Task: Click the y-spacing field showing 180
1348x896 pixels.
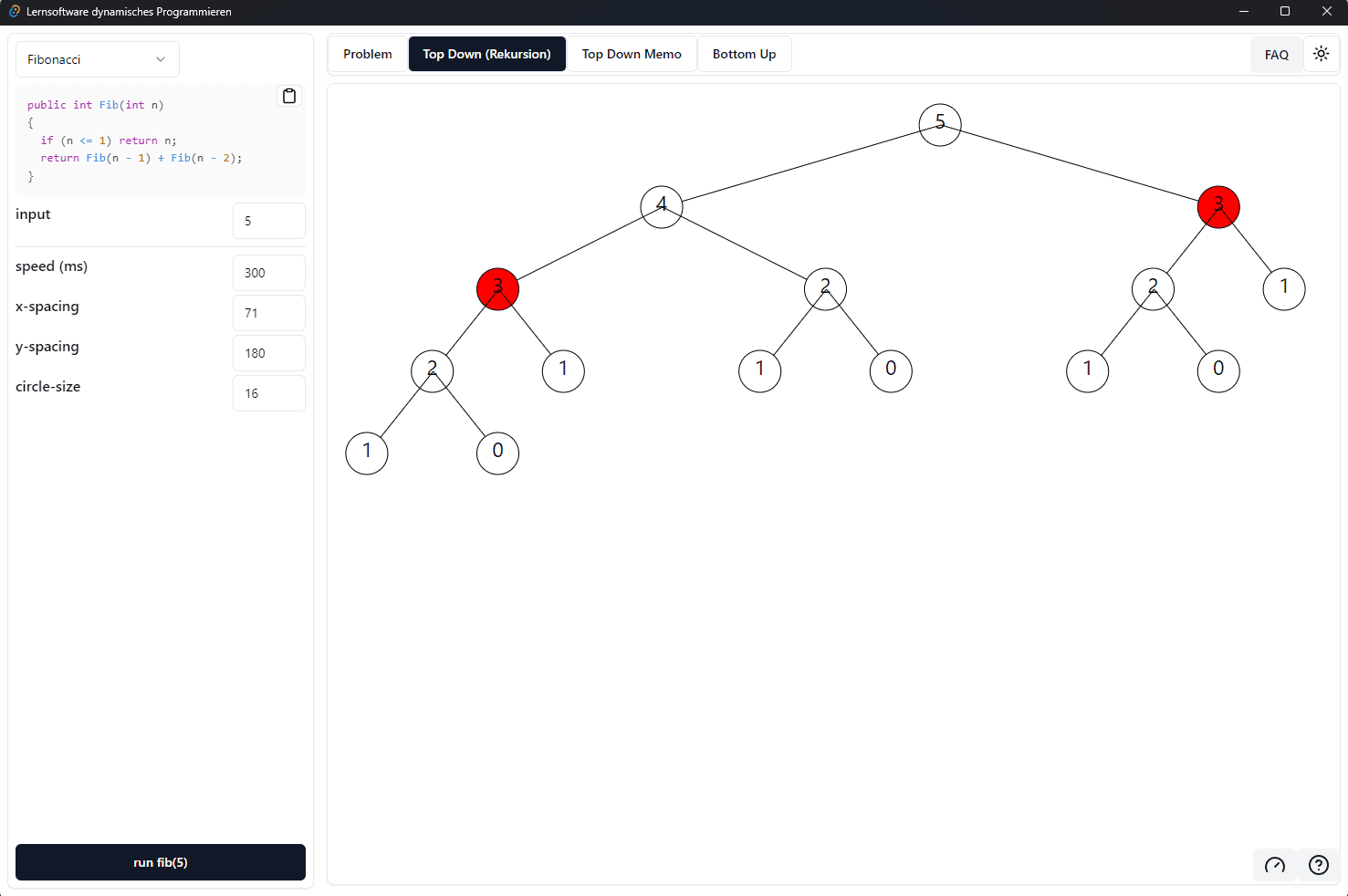Action: pyautogui.click(x=268, y=352)
